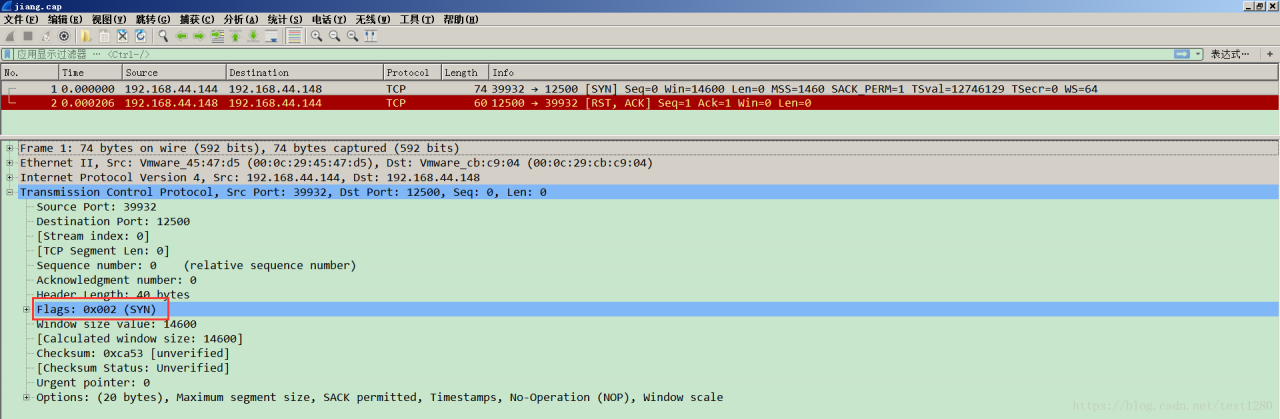Image resolution: width=1280 pixels, height=419 pixels.
Task: Select packet 2 RST, ACK row
Action: pos(640,103)
